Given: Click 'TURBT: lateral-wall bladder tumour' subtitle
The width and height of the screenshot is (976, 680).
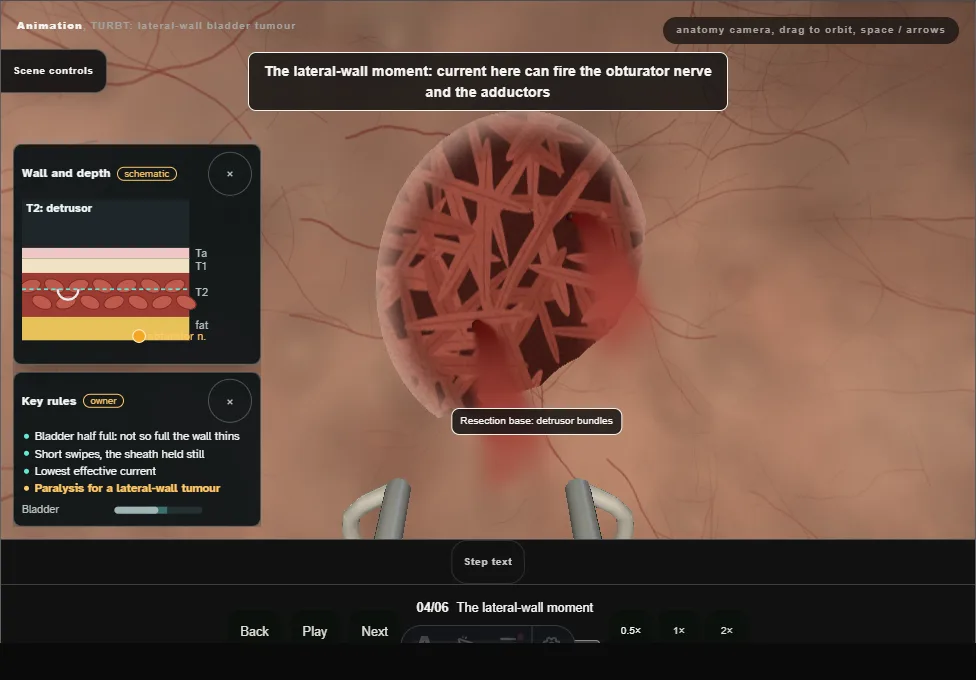Looking at the screenshot, I should pos(193,26).
